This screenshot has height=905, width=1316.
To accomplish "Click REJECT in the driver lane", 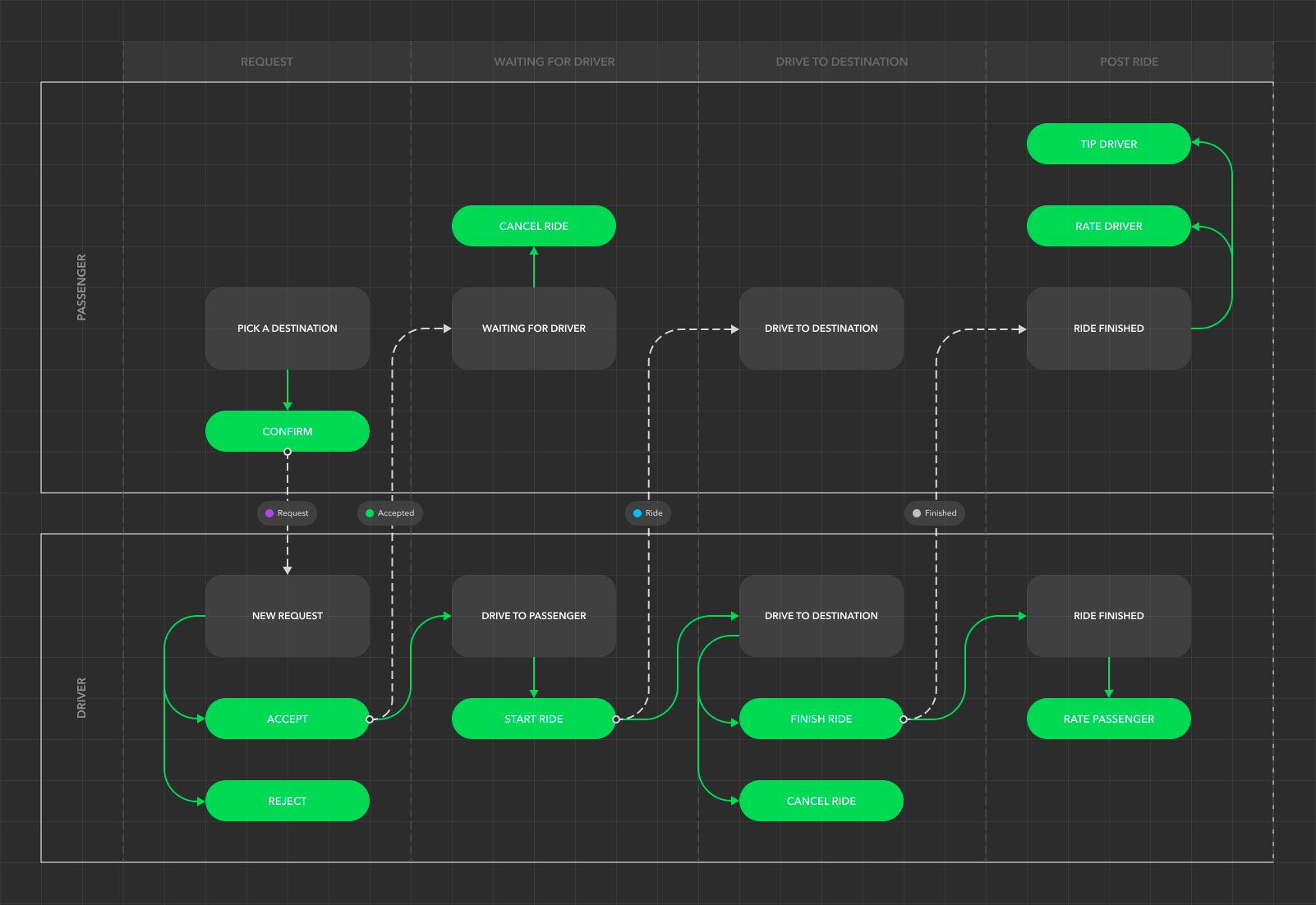I will pyautogui.click(x=288, y=801).
